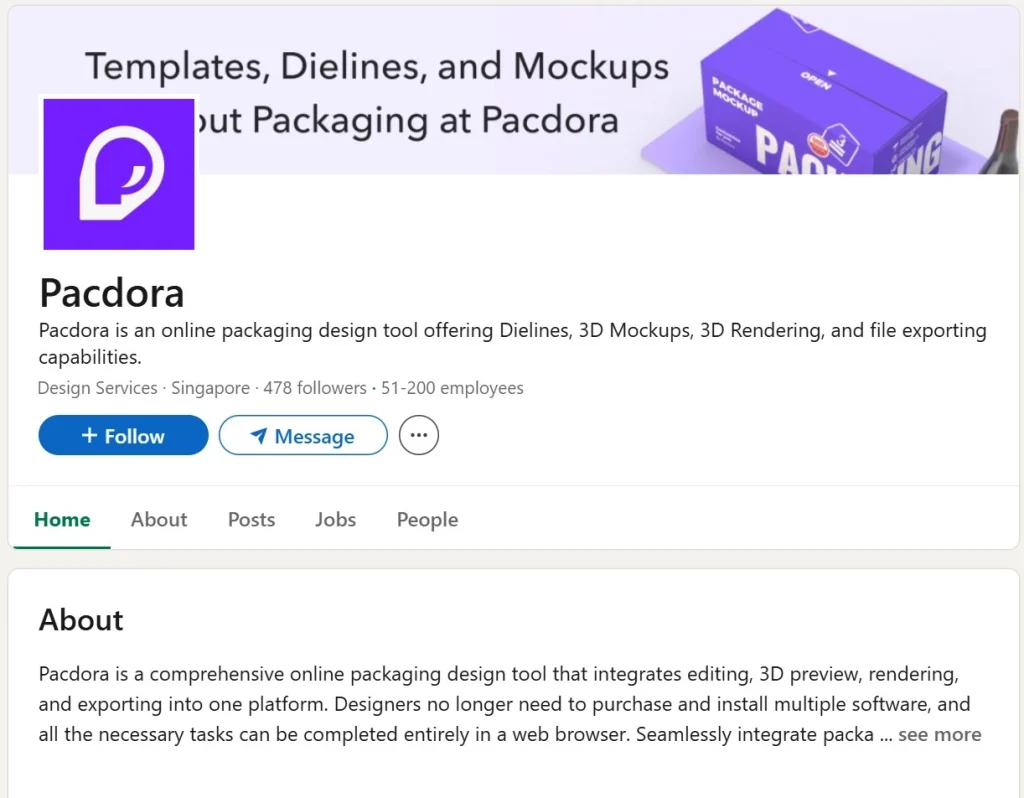Click the Design Services industry label

(97, 388)
